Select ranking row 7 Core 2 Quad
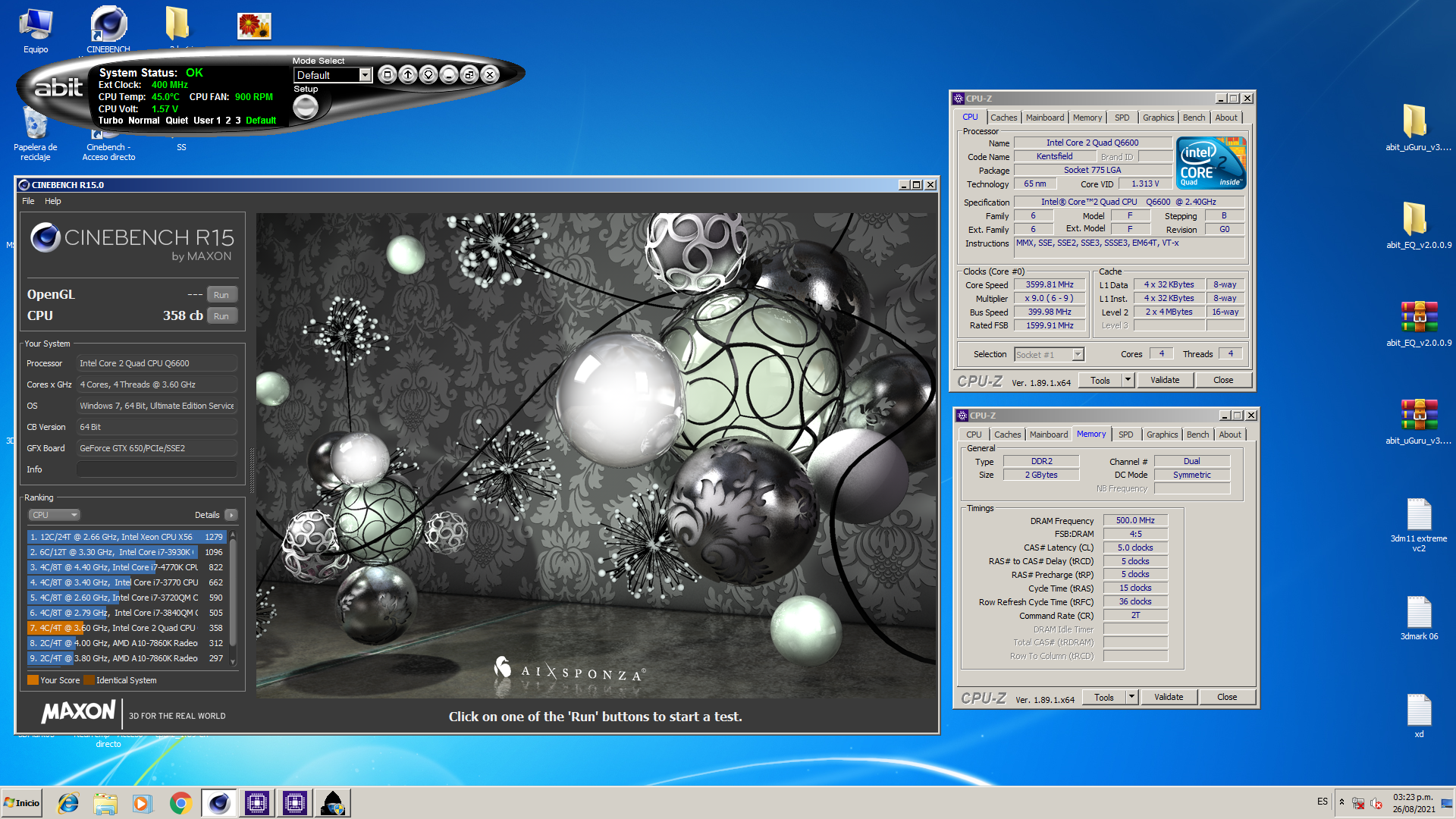The width and height of the screenshot is (1456, 819). tap(127, 628)
